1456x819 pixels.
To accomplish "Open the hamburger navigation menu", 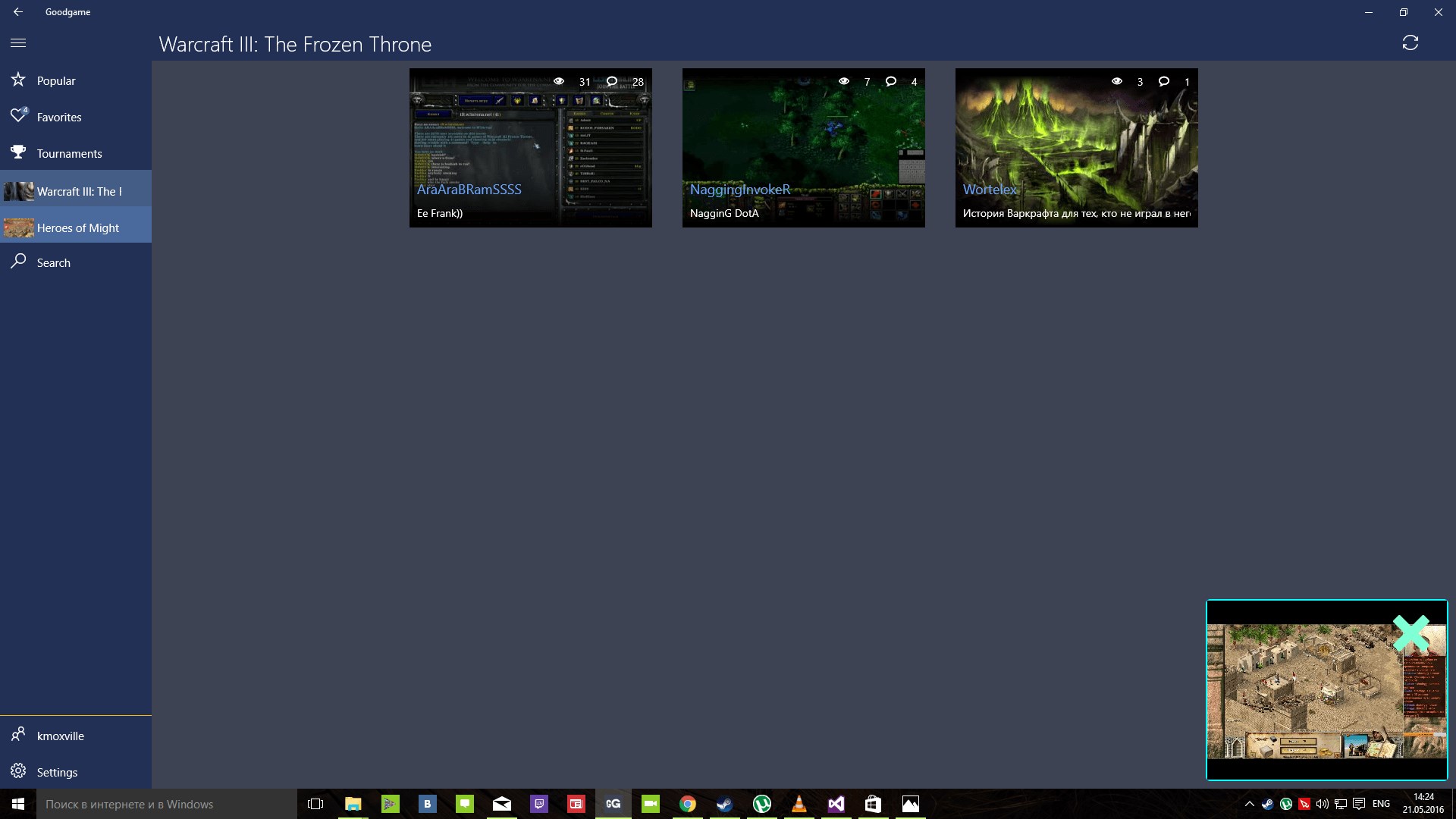I will pos(18,43).
